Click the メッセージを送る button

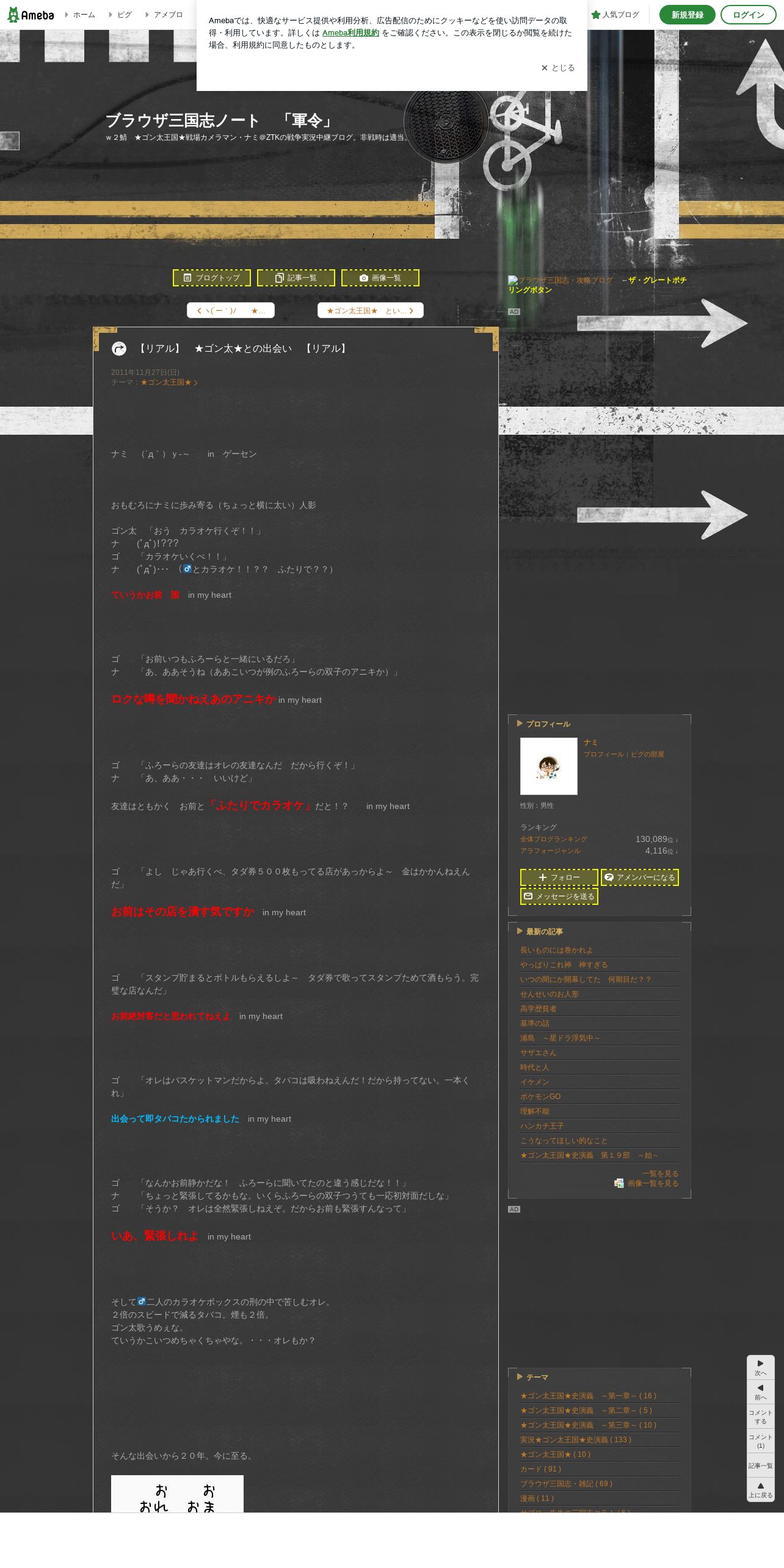(559, 896)
